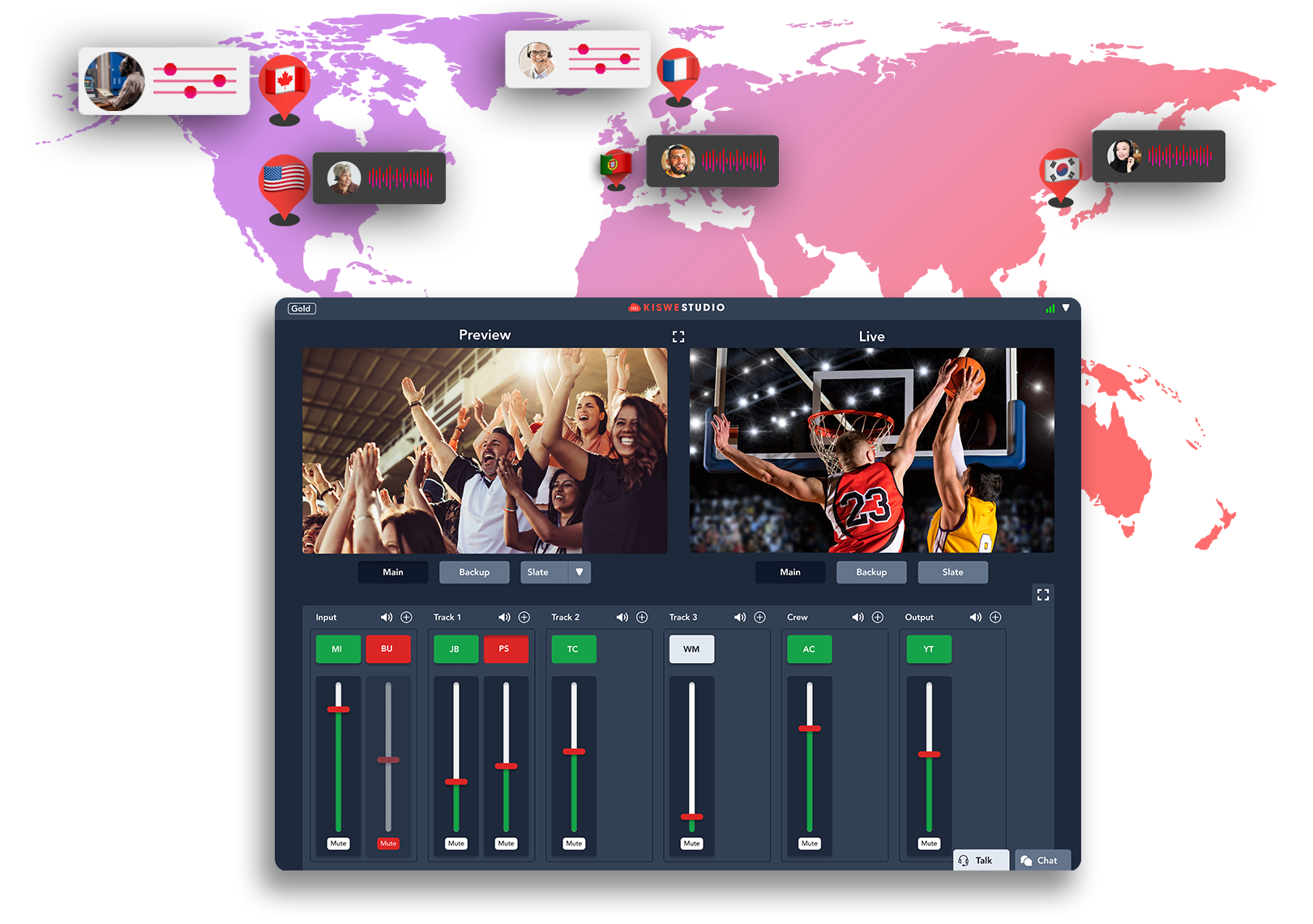Click the Output section speaker icon

pos(975,618)
